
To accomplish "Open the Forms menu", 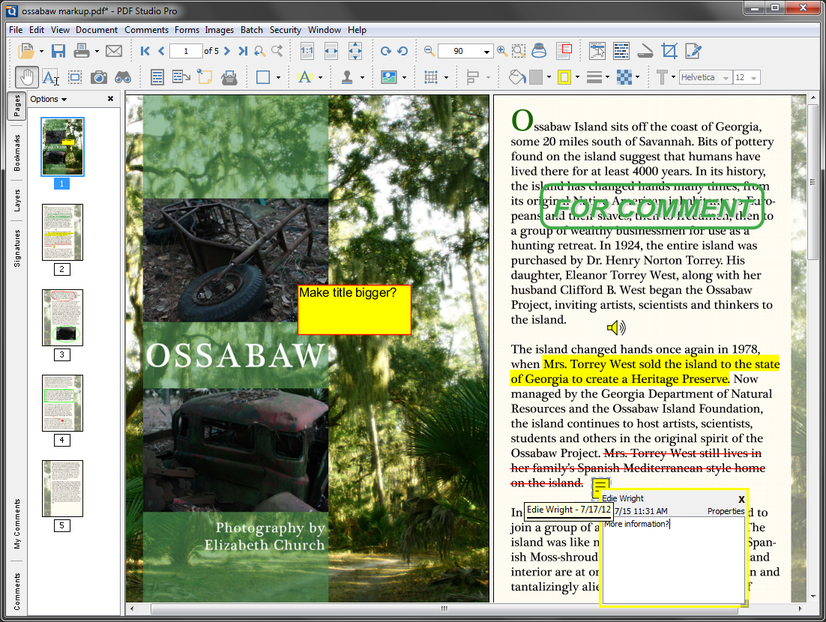I will click(x=187, y=30).
